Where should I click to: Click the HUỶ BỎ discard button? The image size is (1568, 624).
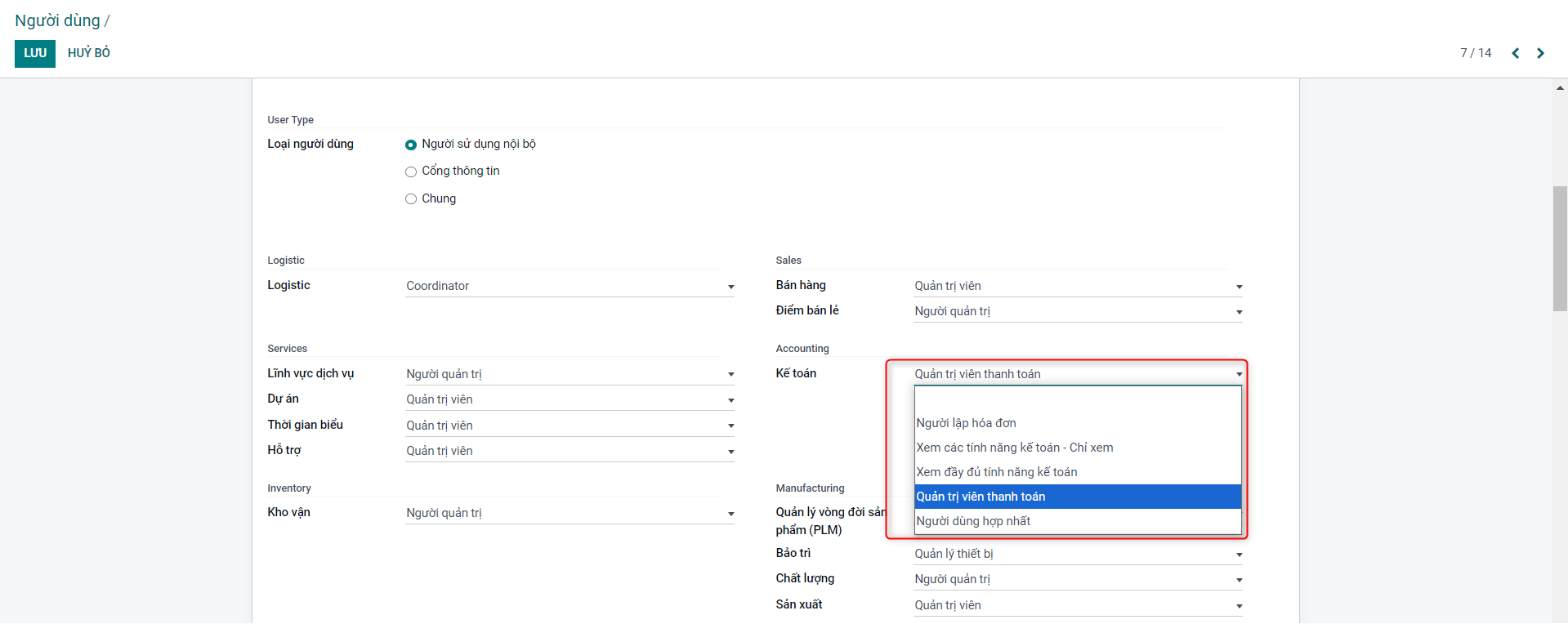point(89,53)
